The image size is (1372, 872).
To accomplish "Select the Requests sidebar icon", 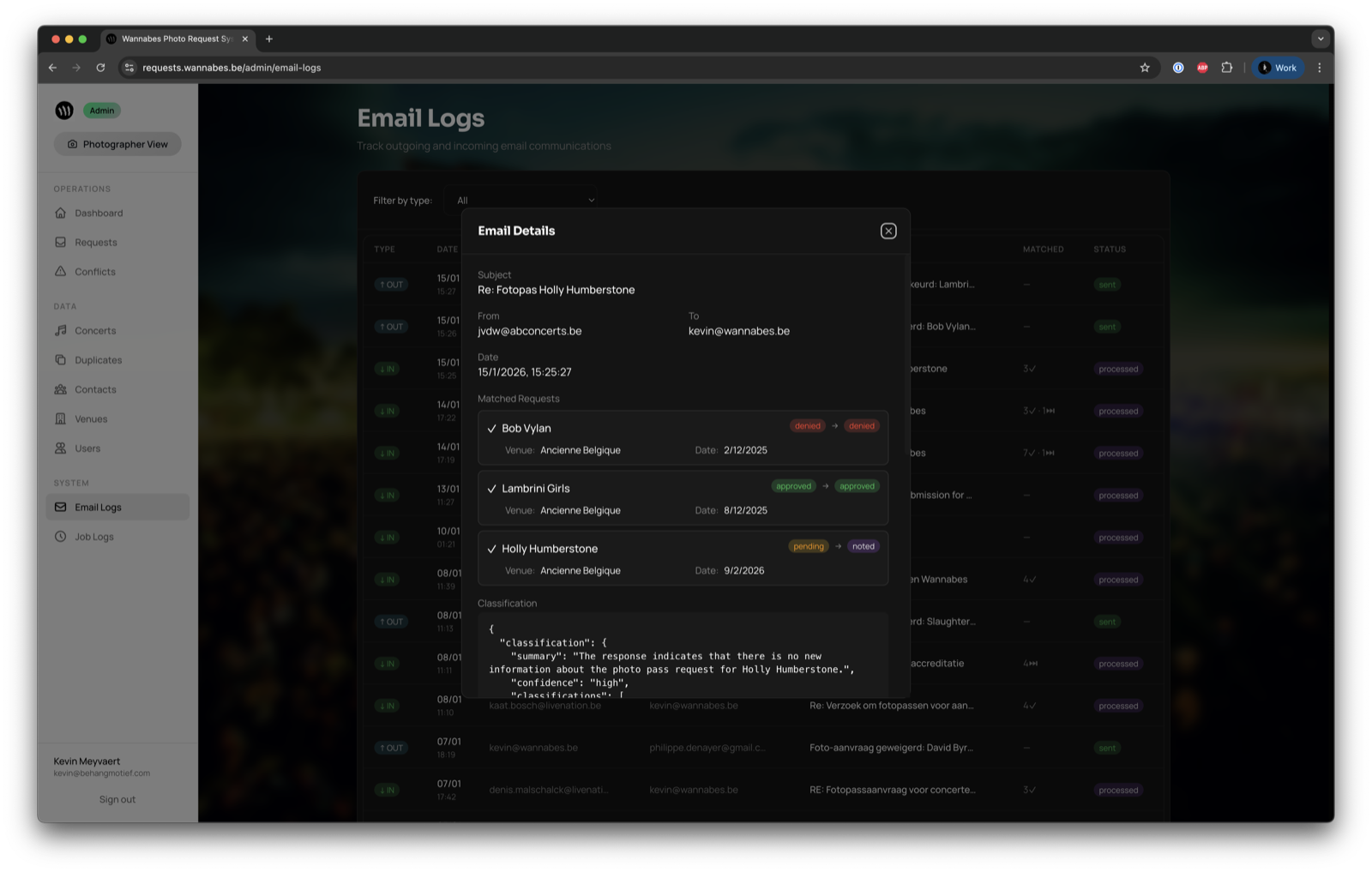I will [94, 242].
